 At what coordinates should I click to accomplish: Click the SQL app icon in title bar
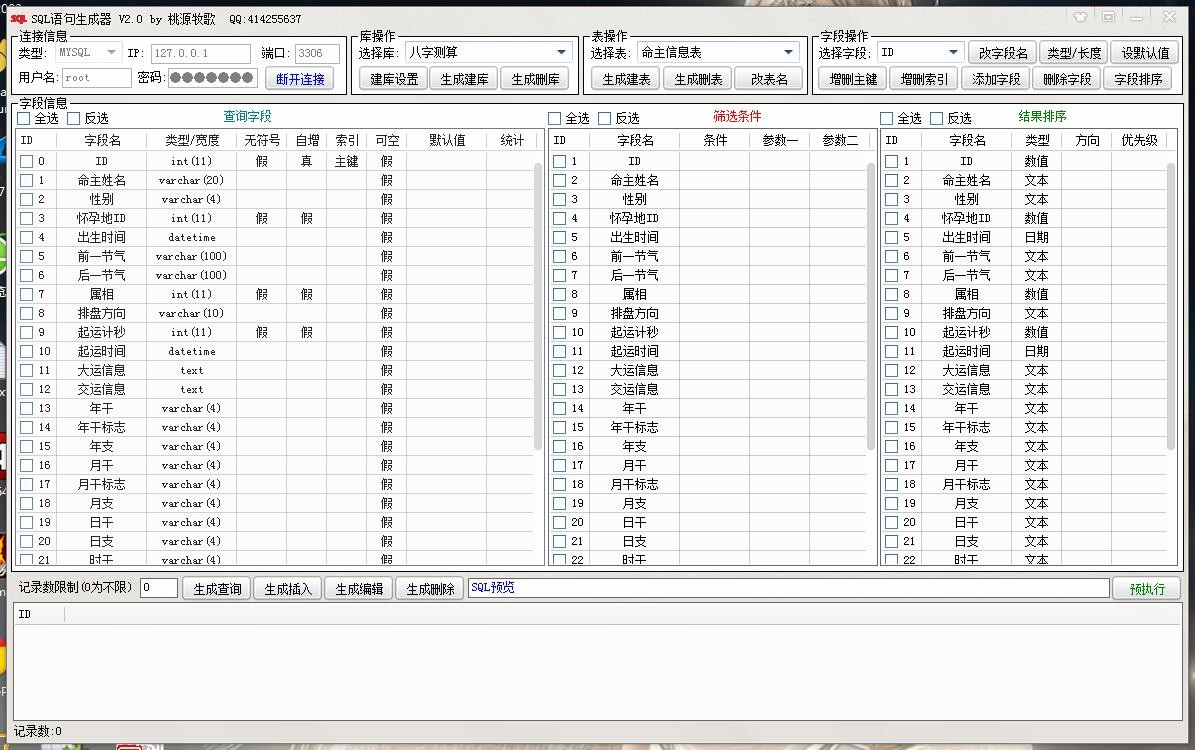click(x=18, y=18)
